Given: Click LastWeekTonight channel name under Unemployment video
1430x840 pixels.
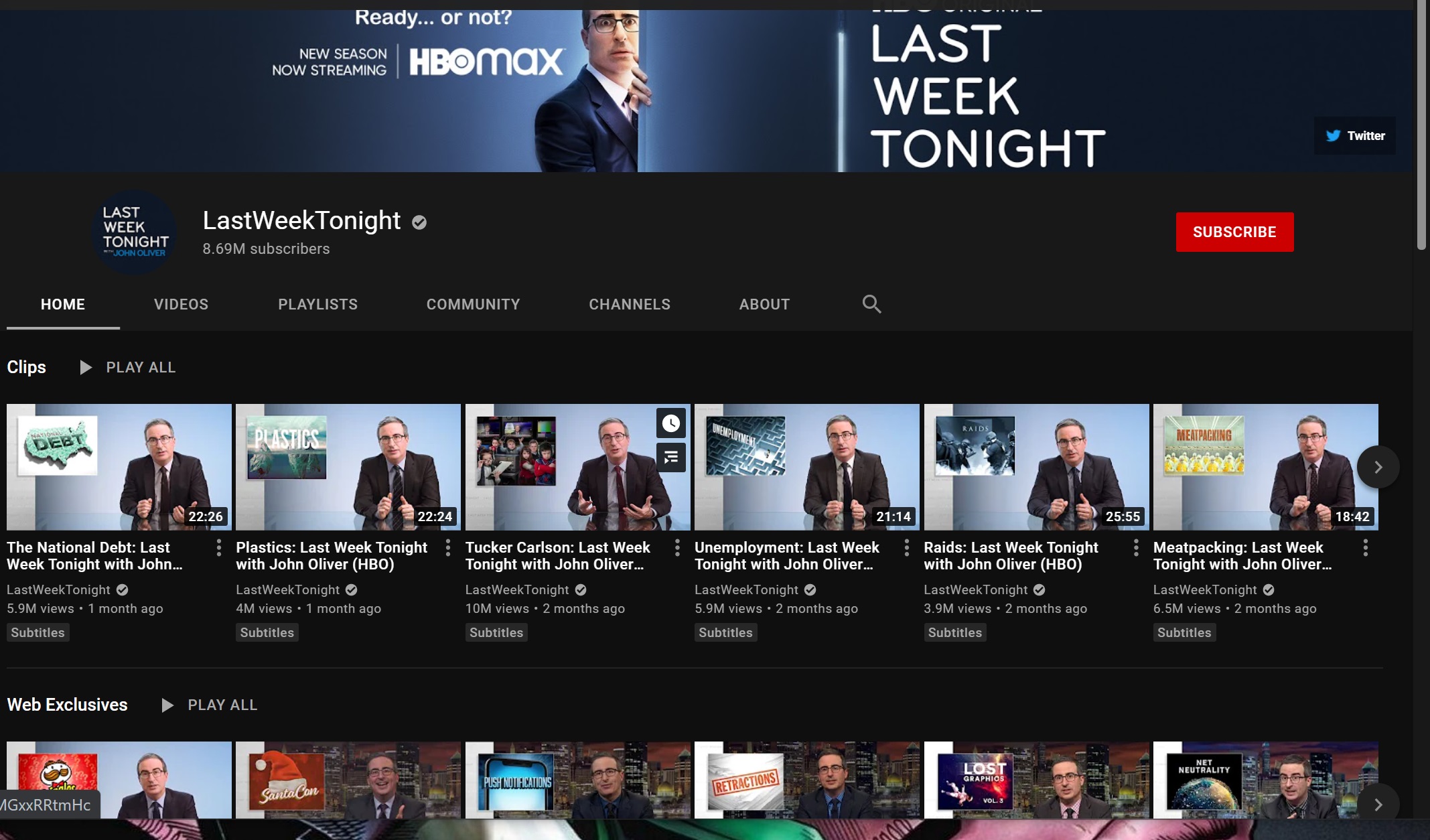Looking at the screenshot, I should (x=747, y=589).
